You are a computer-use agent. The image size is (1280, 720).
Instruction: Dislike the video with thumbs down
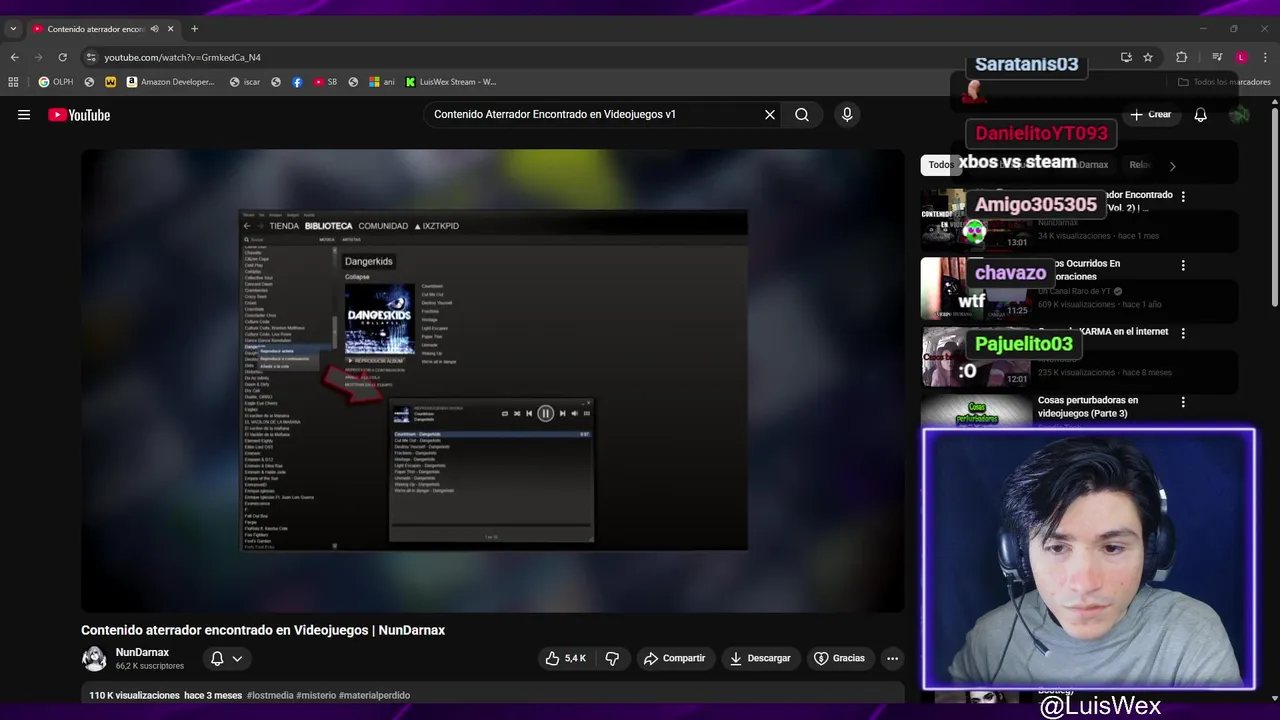[x=612, y=658]
